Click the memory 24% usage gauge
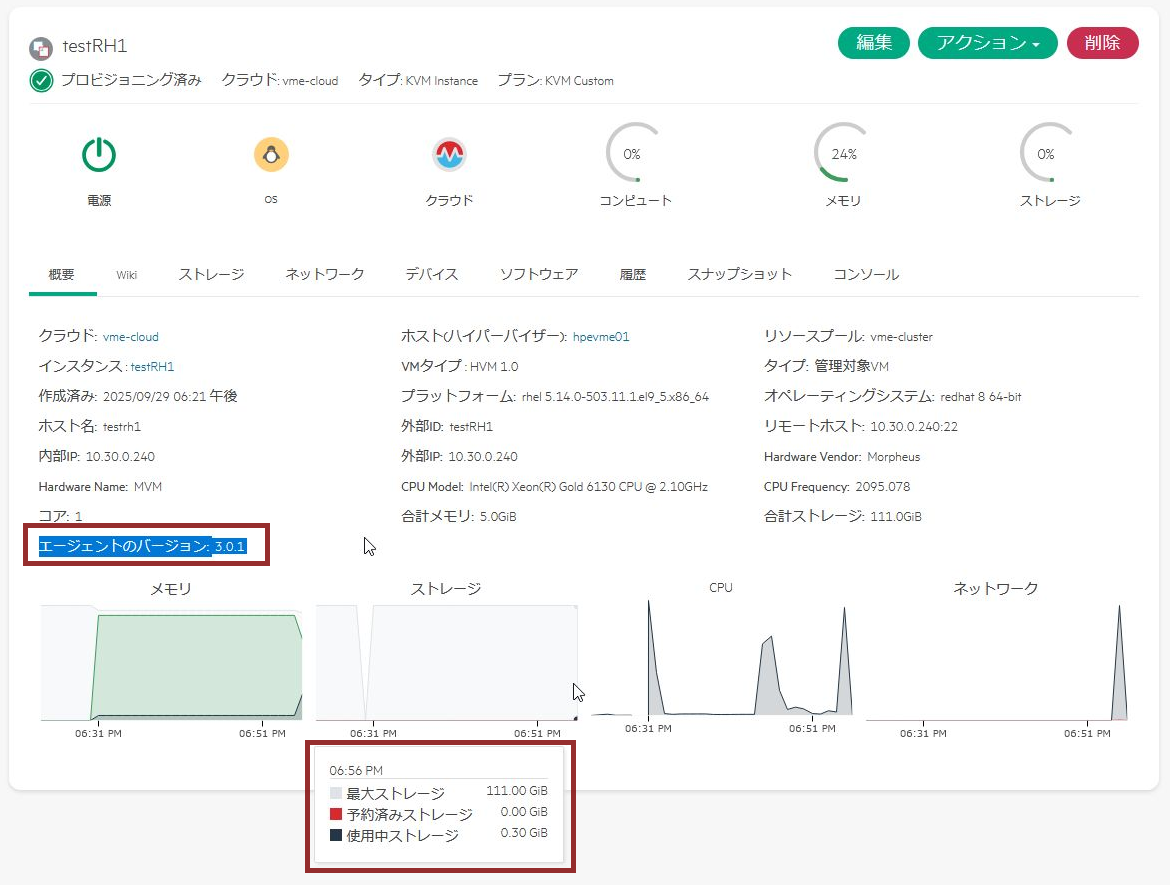The width and height of the screenshot is (1170, 885). 843,154
